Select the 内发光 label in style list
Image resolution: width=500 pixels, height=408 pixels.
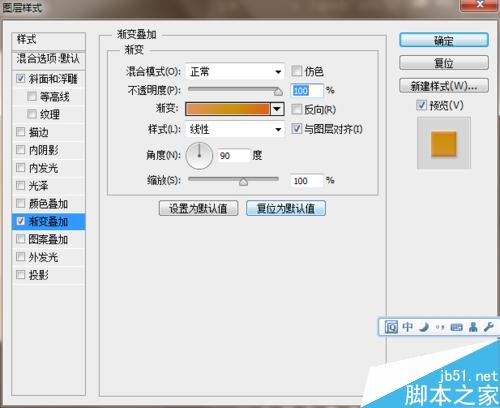pos(43,168)
